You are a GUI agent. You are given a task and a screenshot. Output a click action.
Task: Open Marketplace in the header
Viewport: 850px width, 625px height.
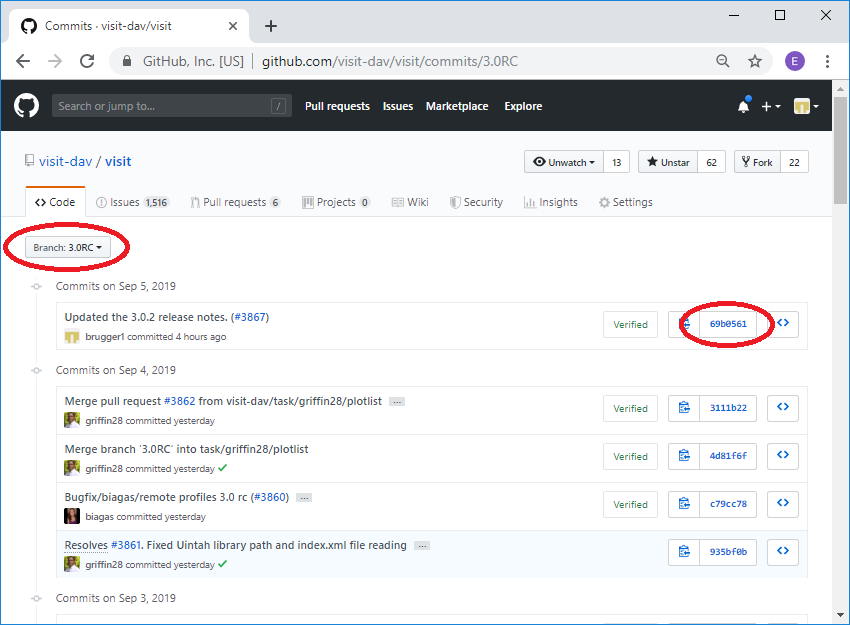(x=457, y=106)
